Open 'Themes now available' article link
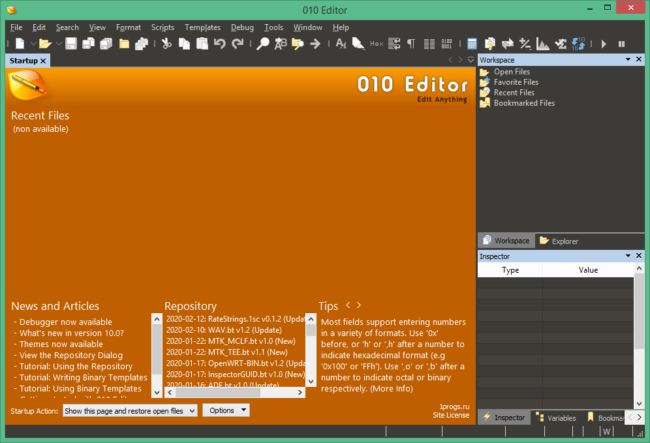This screenshot has width=650, height=443. pyautogui.click(x=61, y=344)
